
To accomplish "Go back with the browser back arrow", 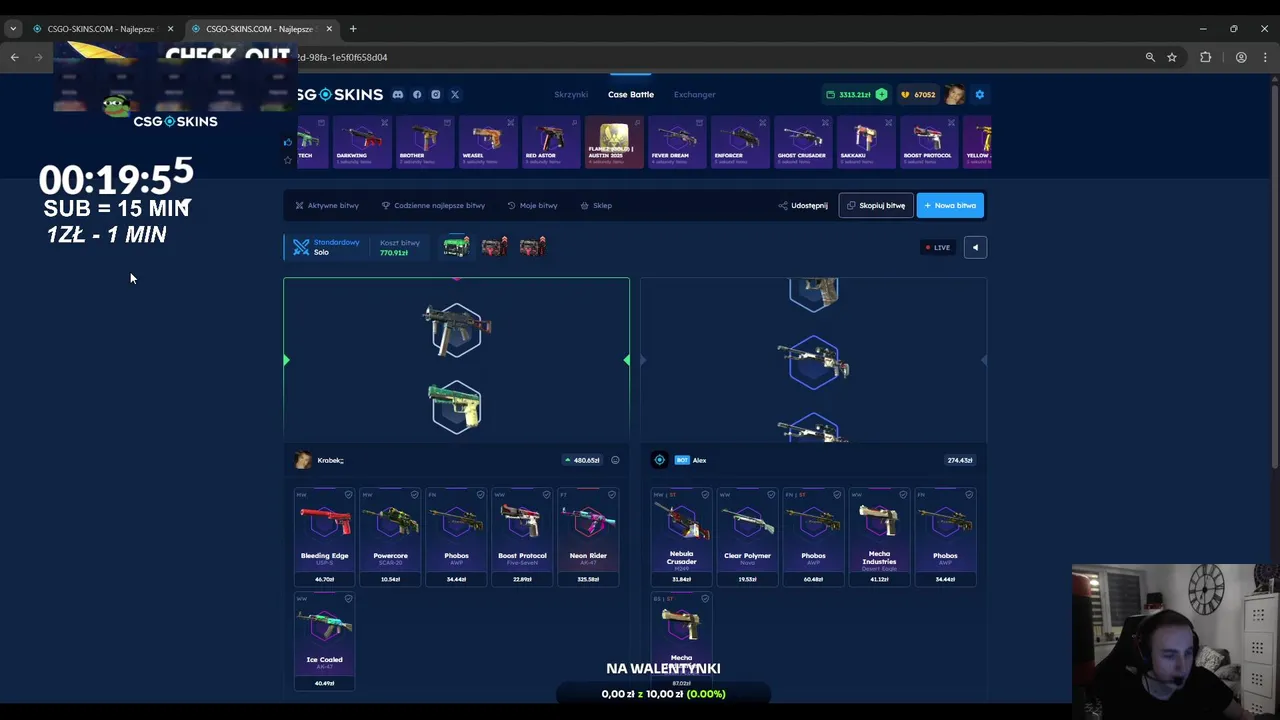I will 15,57.
